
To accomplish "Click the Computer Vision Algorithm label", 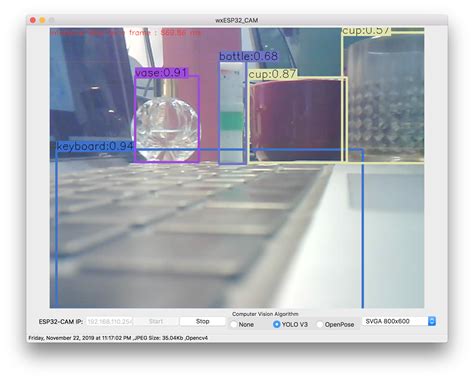I will click(265, 314).
